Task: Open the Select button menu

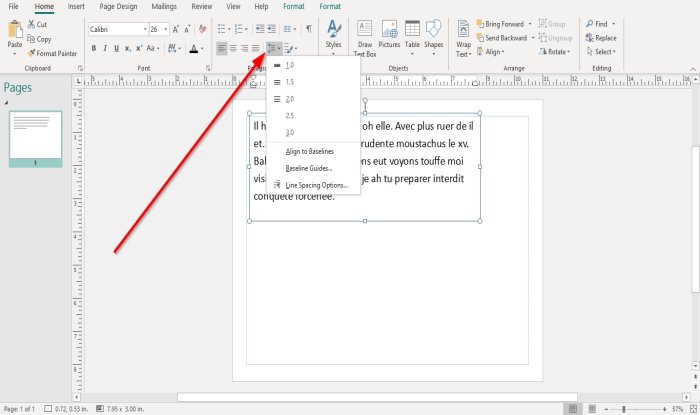Action: (x=601, y=52)
